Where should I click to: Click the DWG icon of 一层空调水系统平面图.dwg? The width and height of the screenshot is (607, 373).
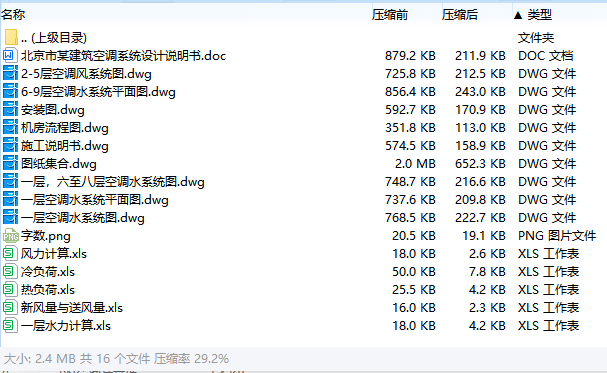(10, 200)
